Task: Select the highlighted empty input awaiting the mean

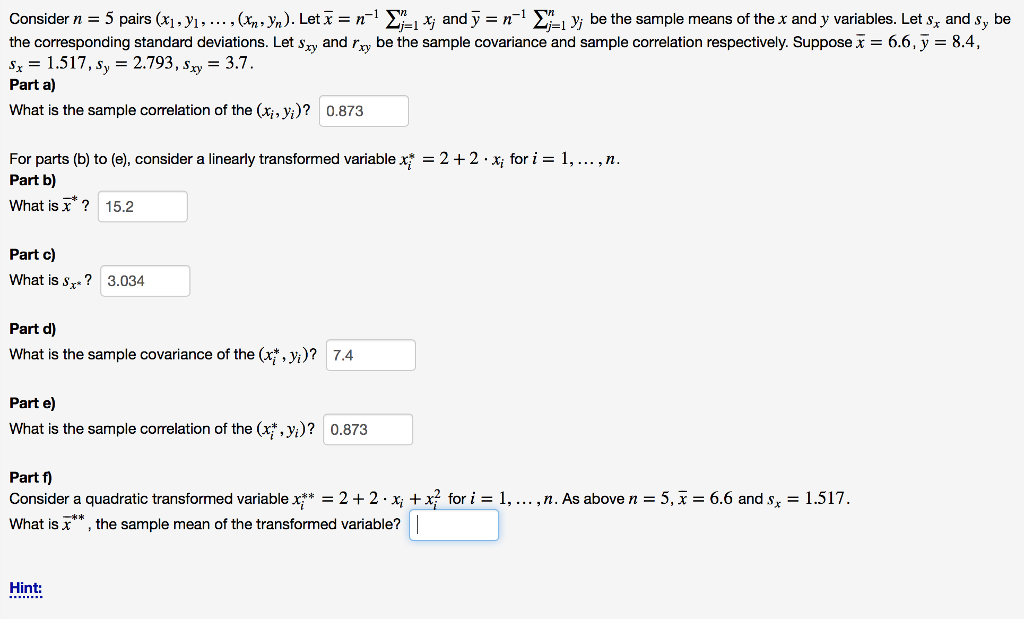Action: pyautogui.click(x=453, y=524)
